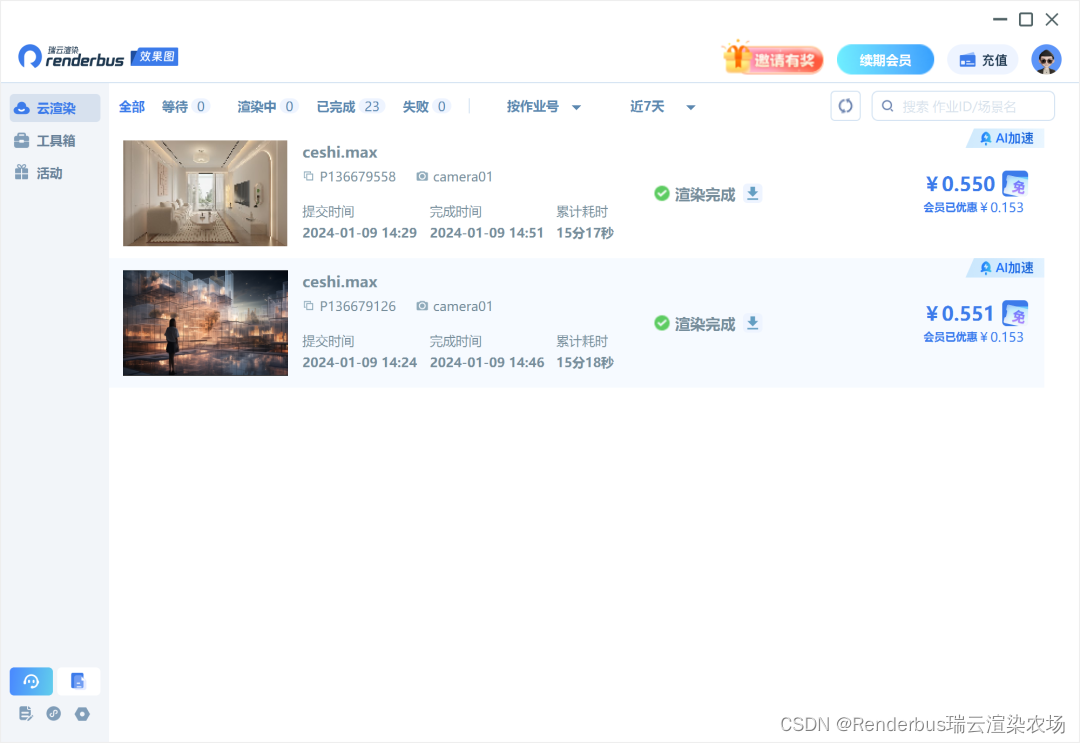Click the 续期会员 button
Viewport: 1080px width, 743px height.
[885, 60]
